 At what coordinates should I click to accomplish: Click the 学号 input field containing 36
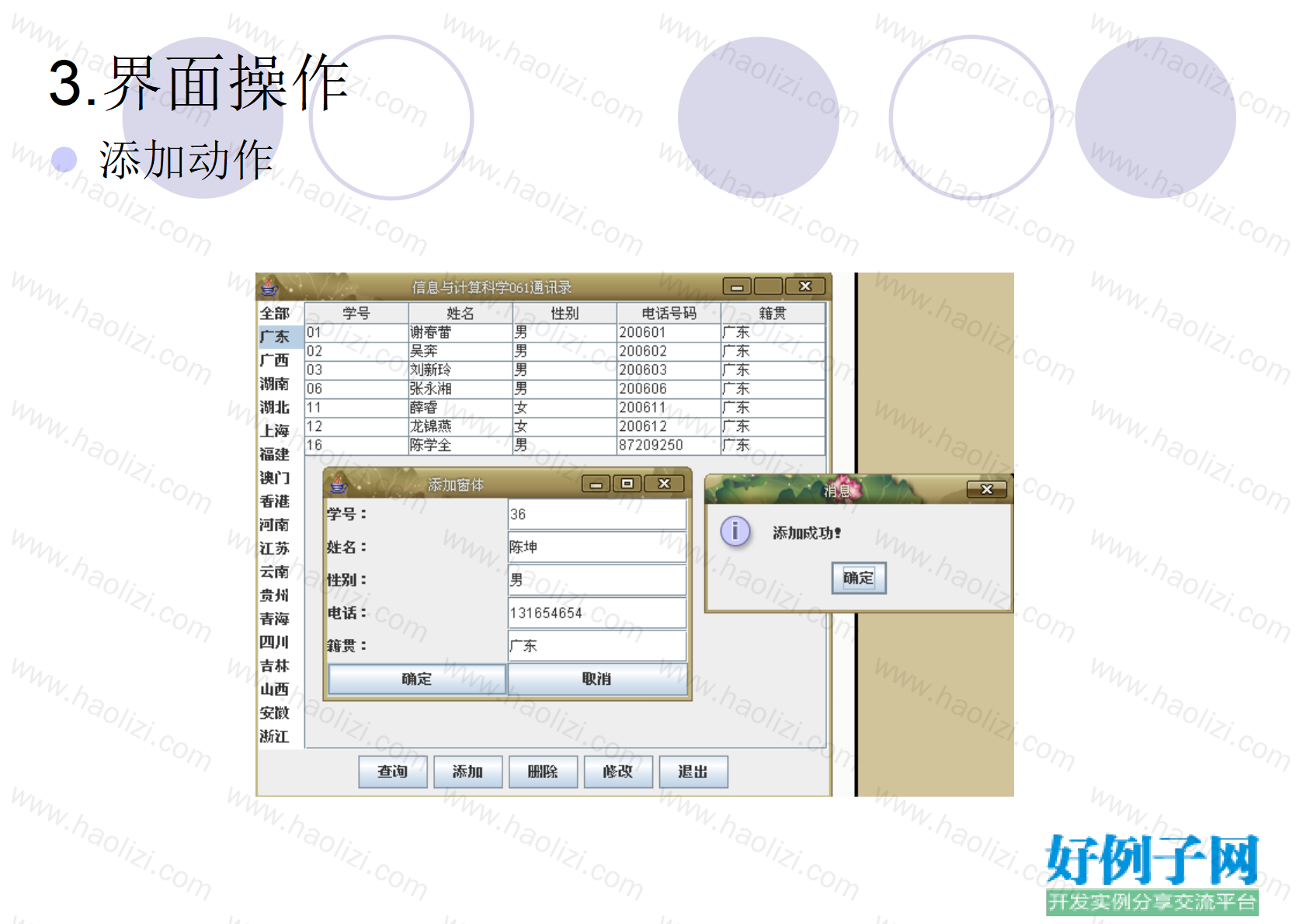tap(597, 514)
